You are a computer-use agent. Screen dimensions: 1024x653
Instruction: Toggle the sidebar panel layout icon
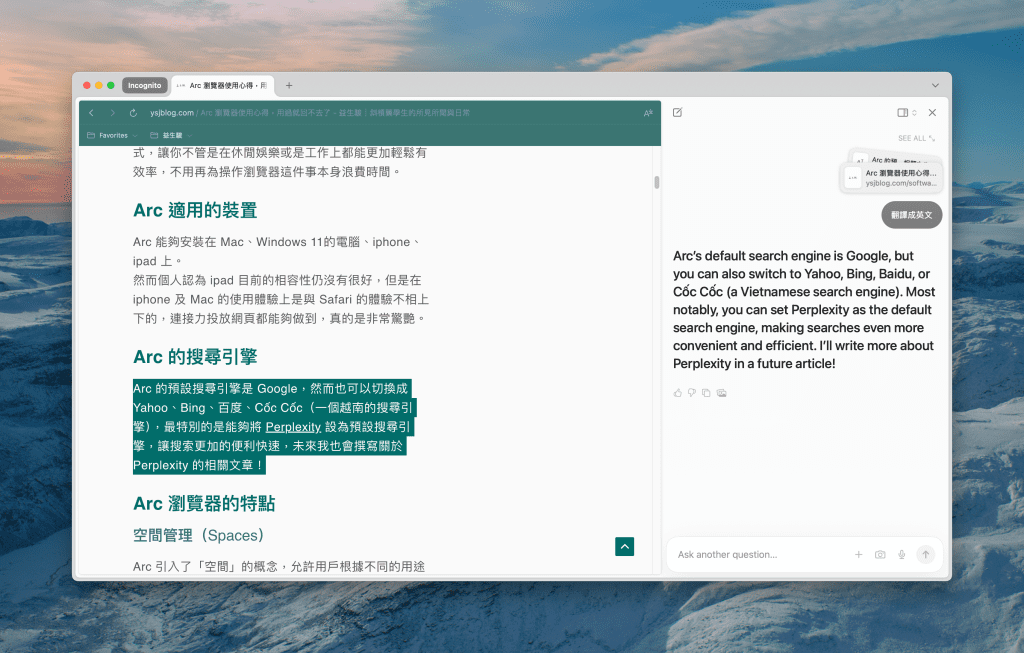click(903, 113)
